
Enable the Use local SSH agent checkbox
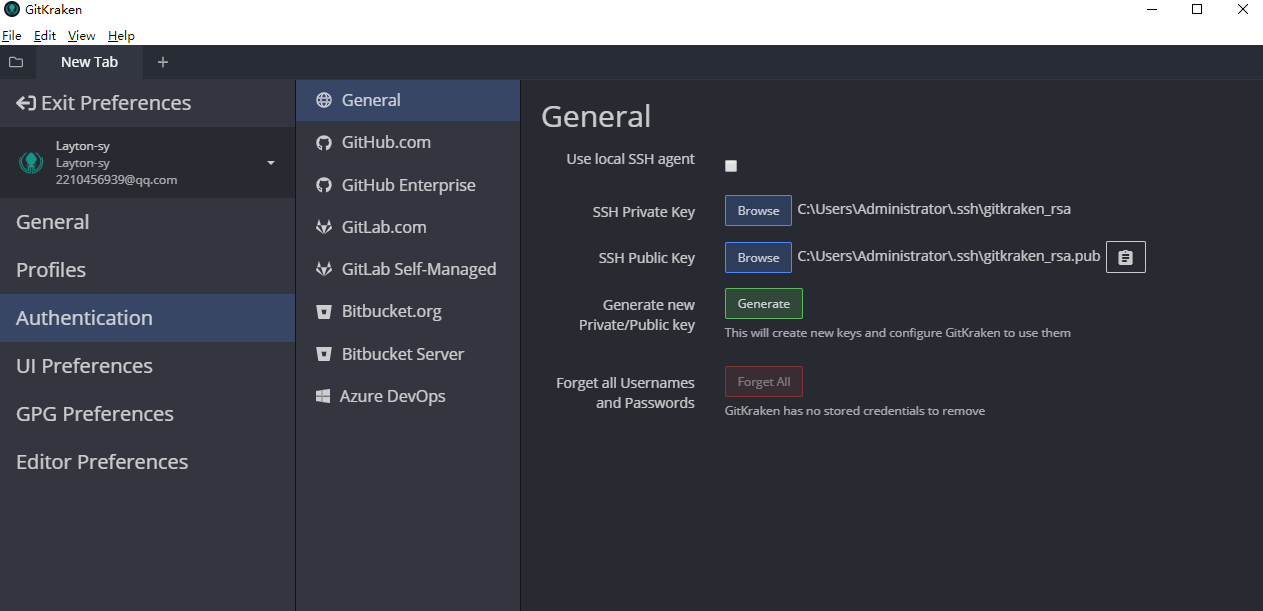pyautogui.click(x=731, y=166)
